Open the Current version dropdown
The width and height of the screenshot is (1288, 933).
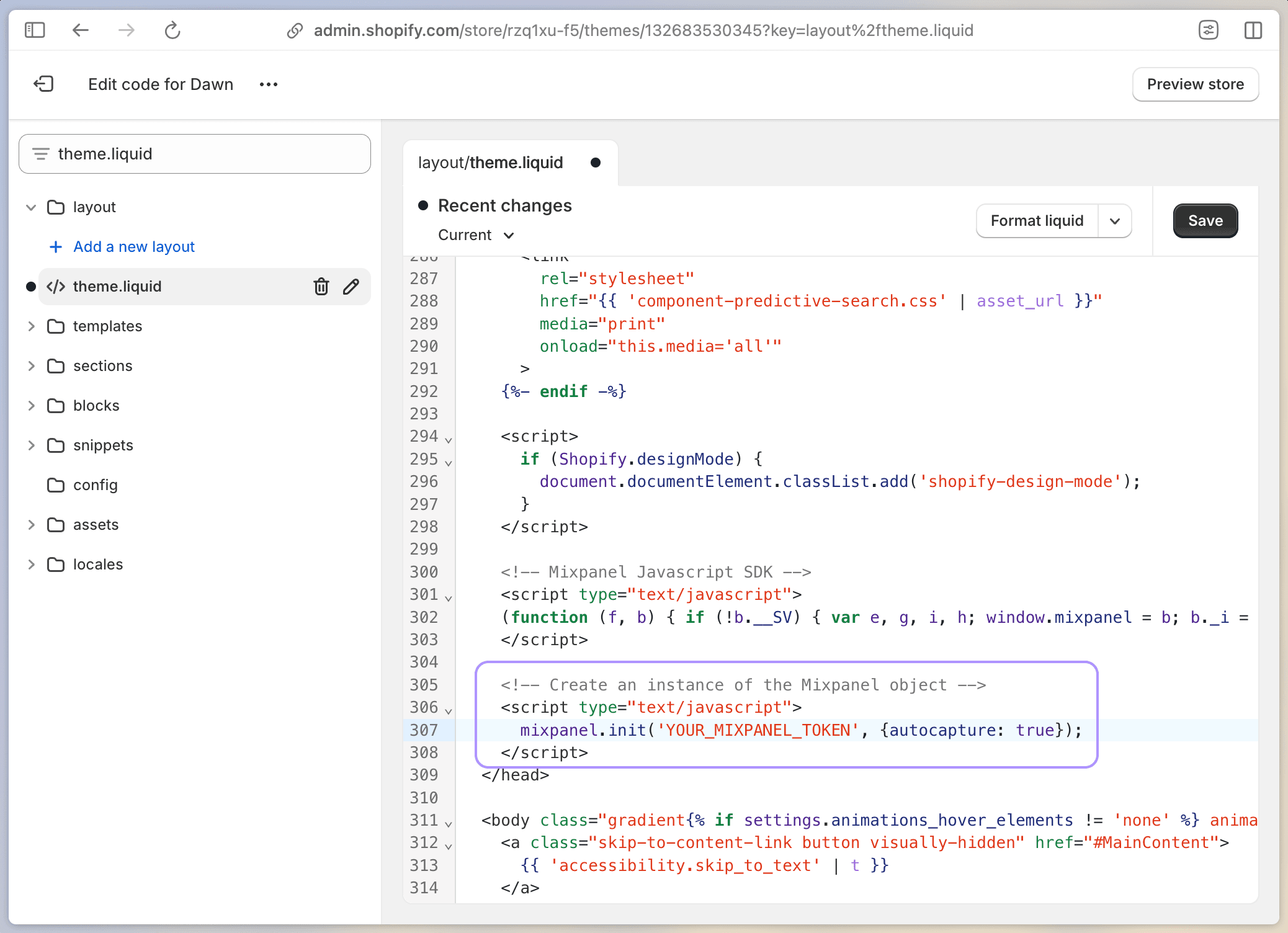coord(476,235)
